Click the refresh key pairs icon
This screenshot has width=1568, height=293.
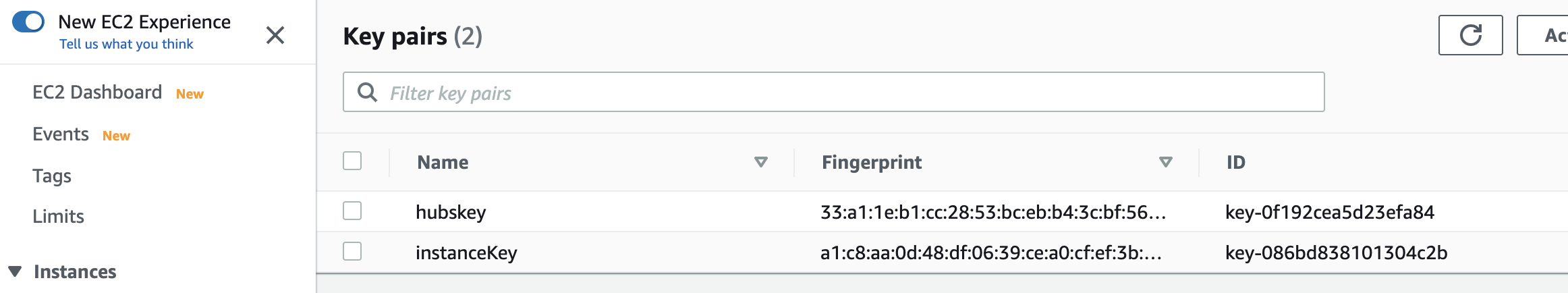1470,35
